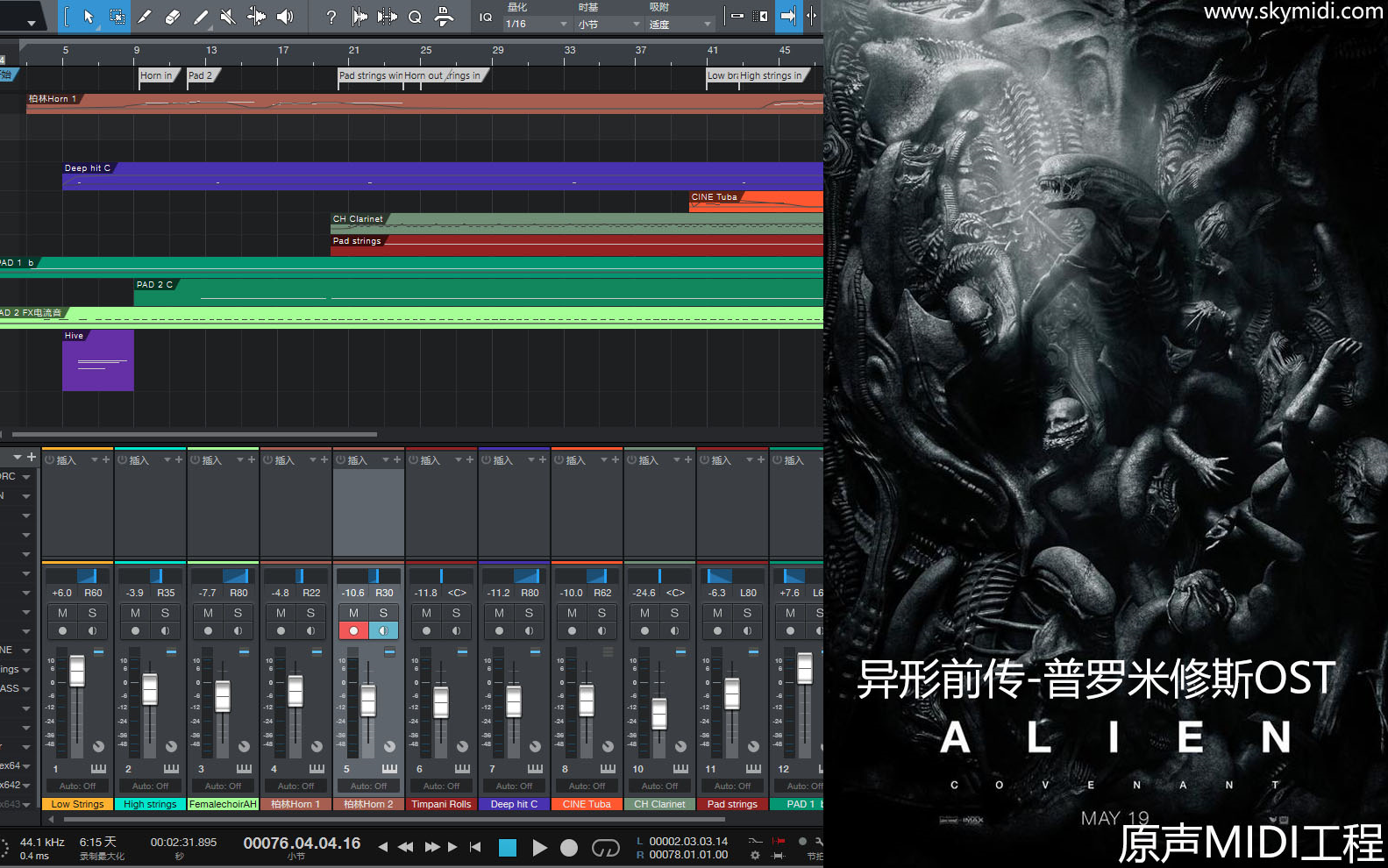Image resolution: width=1388 pixels, height=868 pixels.
Task: Open Auto: Off menu on channel 2
Action: tap(150, 786)
